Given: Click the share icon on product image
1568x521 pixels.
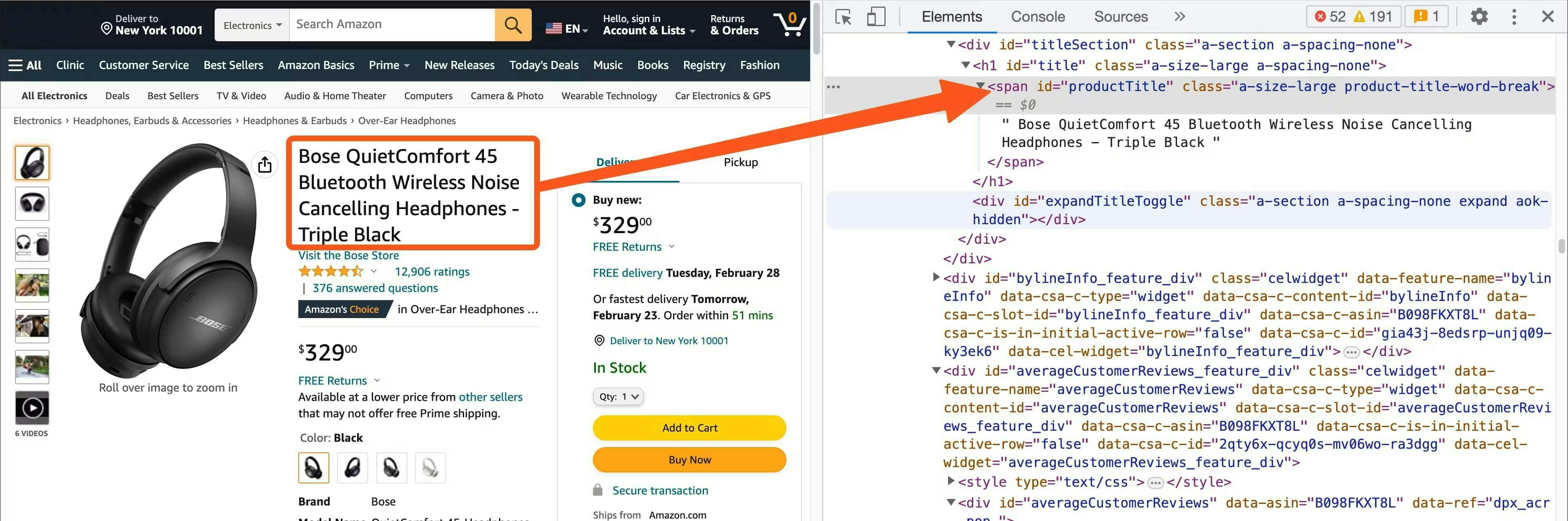Looking at the screenshot, I should point(265,164).
